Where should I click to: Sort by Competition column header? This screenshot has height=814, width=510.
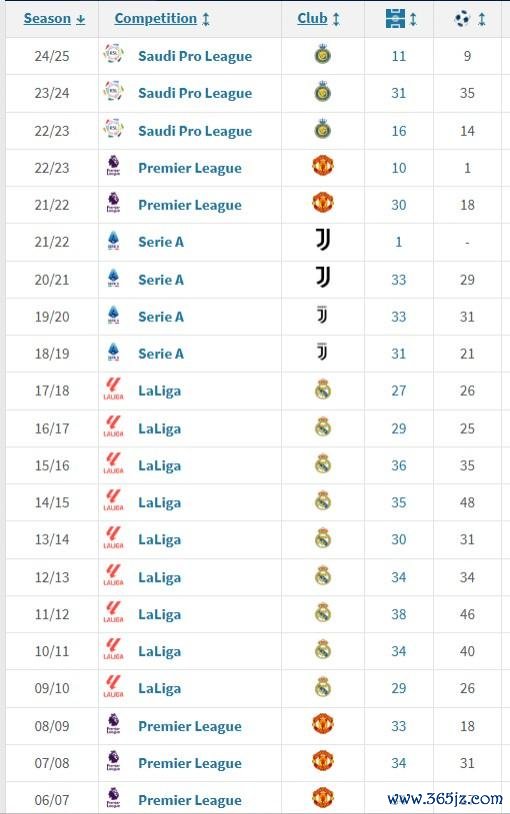pyautogui.click(x=162, y=19)
